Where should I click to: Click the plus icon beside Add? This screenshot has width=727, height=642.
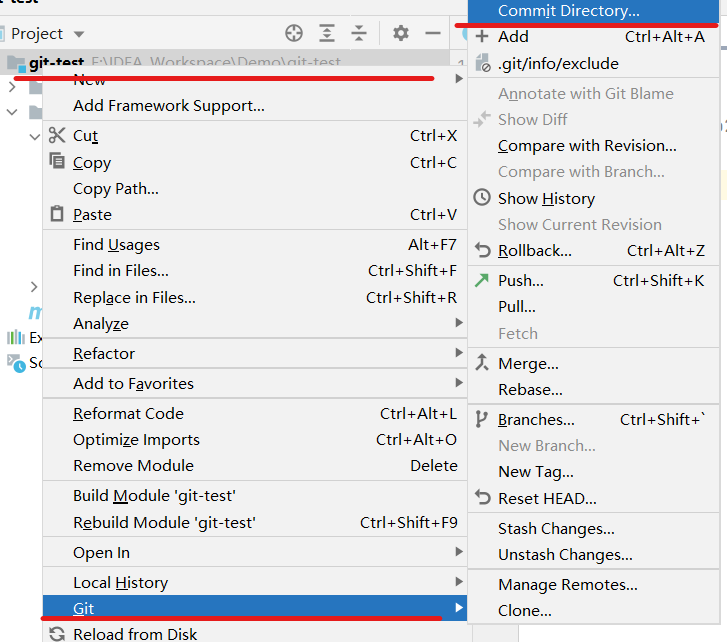482,36
